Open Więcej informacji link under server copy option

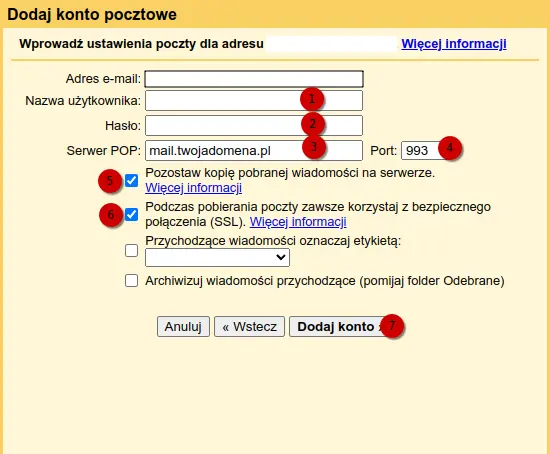coord(194,188)
